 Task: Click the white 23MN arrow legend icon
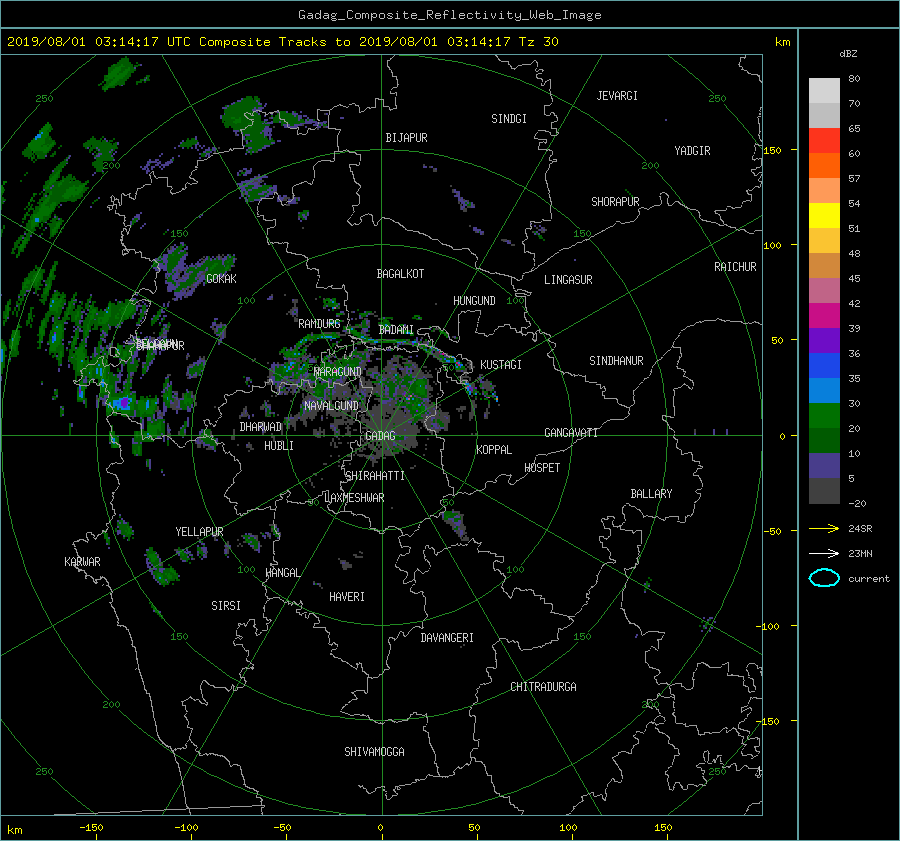pos(824,553)
